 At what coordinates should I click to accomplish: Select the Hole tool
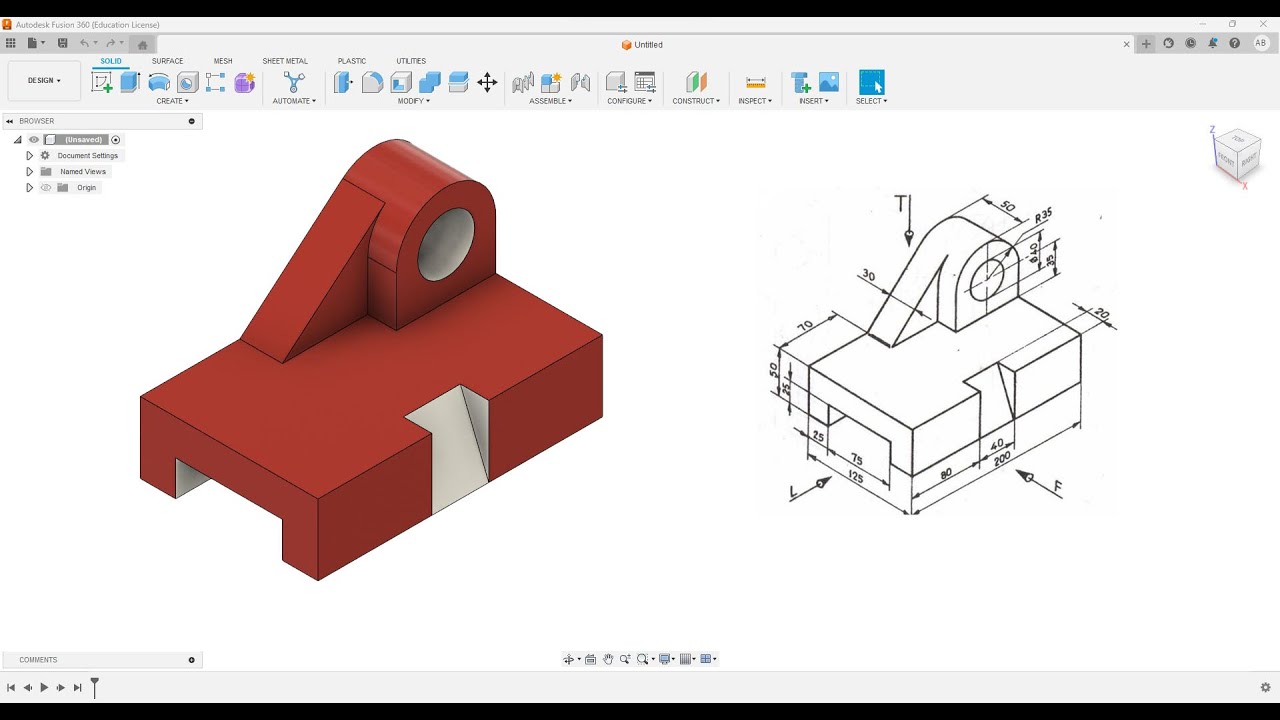187,83
